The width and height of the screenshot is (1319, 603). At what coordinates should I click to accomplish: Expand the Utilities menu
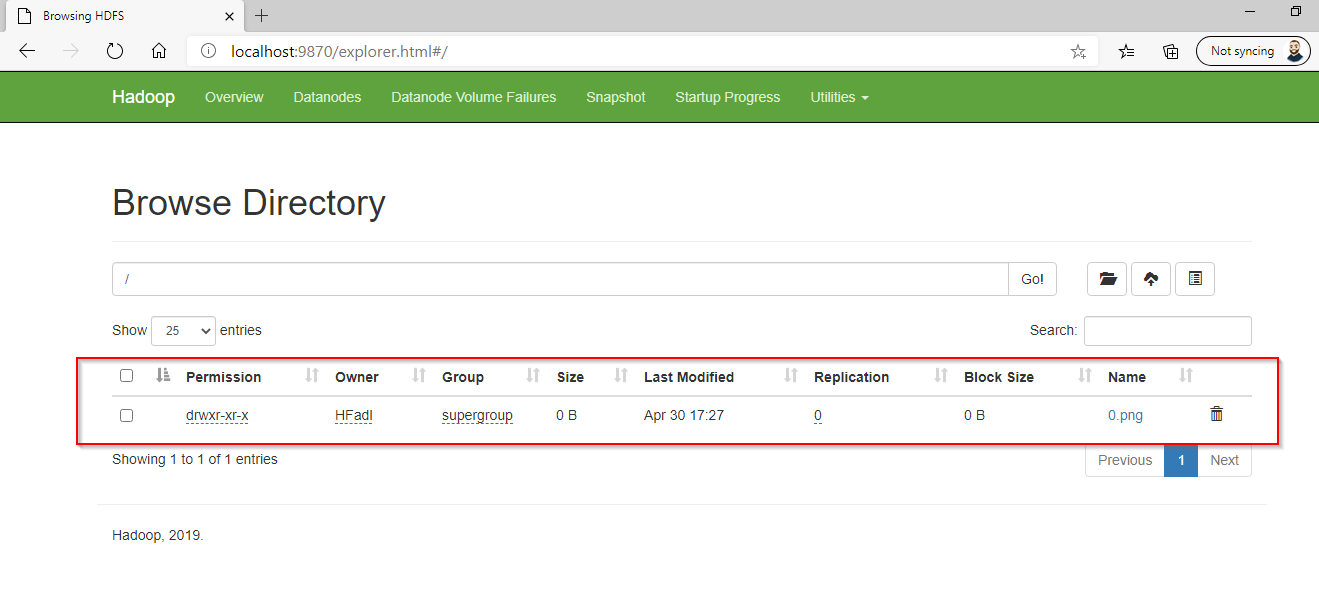click(x=839, y=97)
